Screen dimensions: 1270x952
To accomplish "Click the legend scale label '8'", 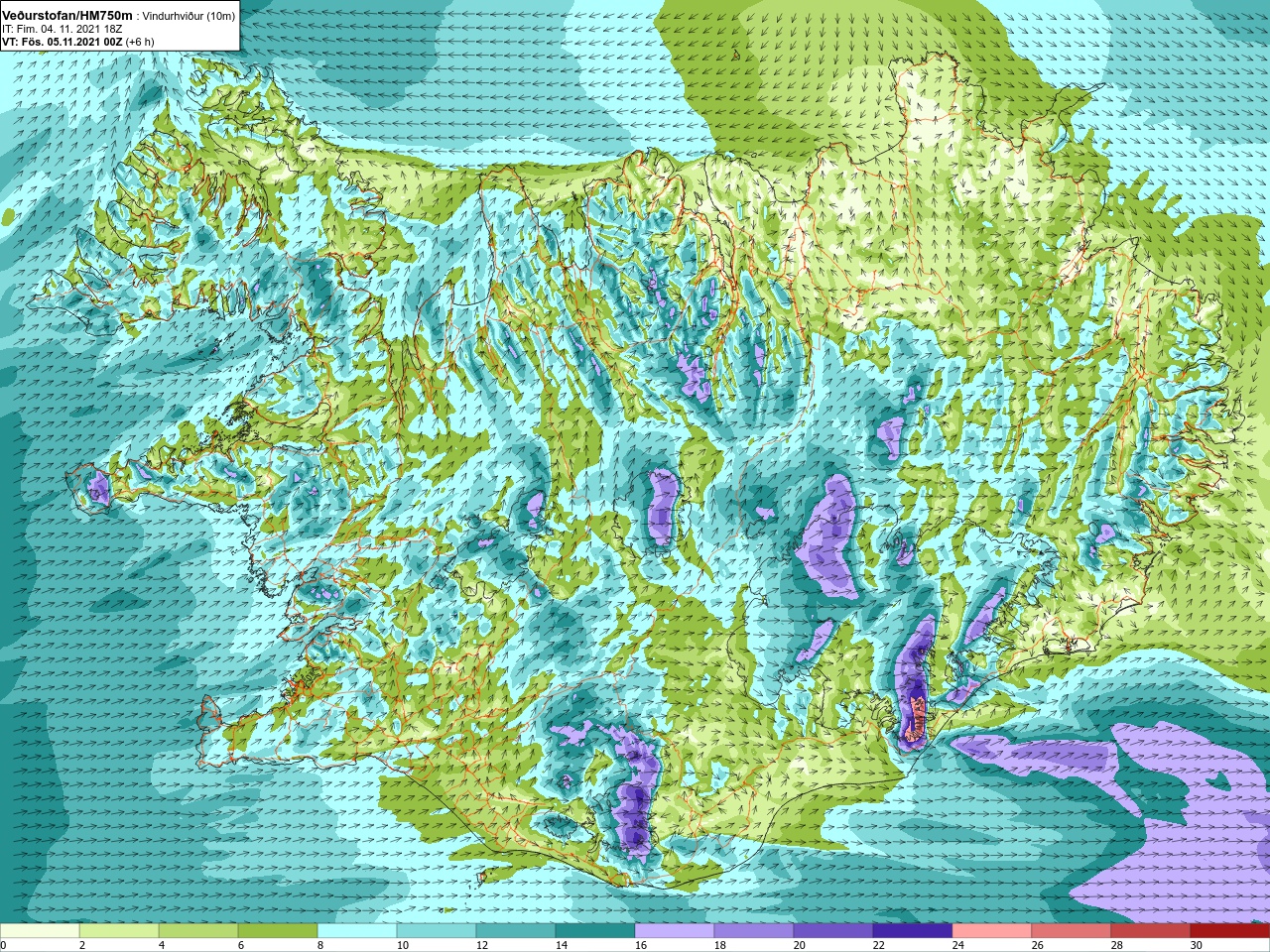I will 320,945.
